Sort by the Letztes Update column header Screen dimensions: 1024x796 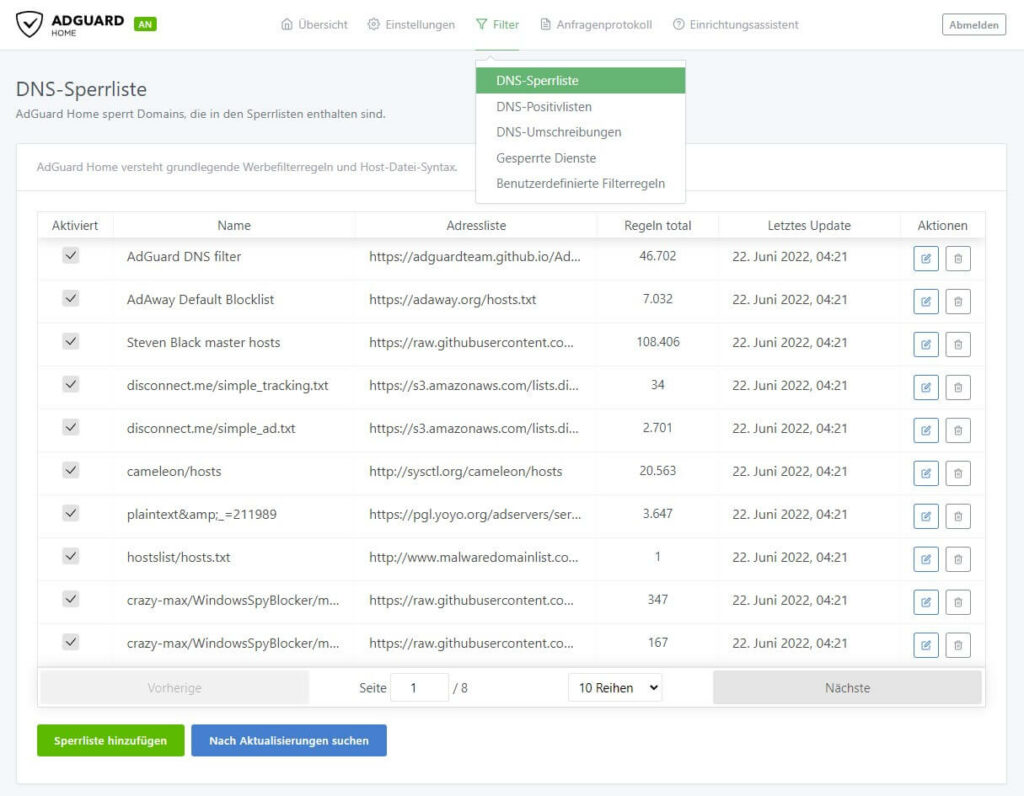point(809,225)
